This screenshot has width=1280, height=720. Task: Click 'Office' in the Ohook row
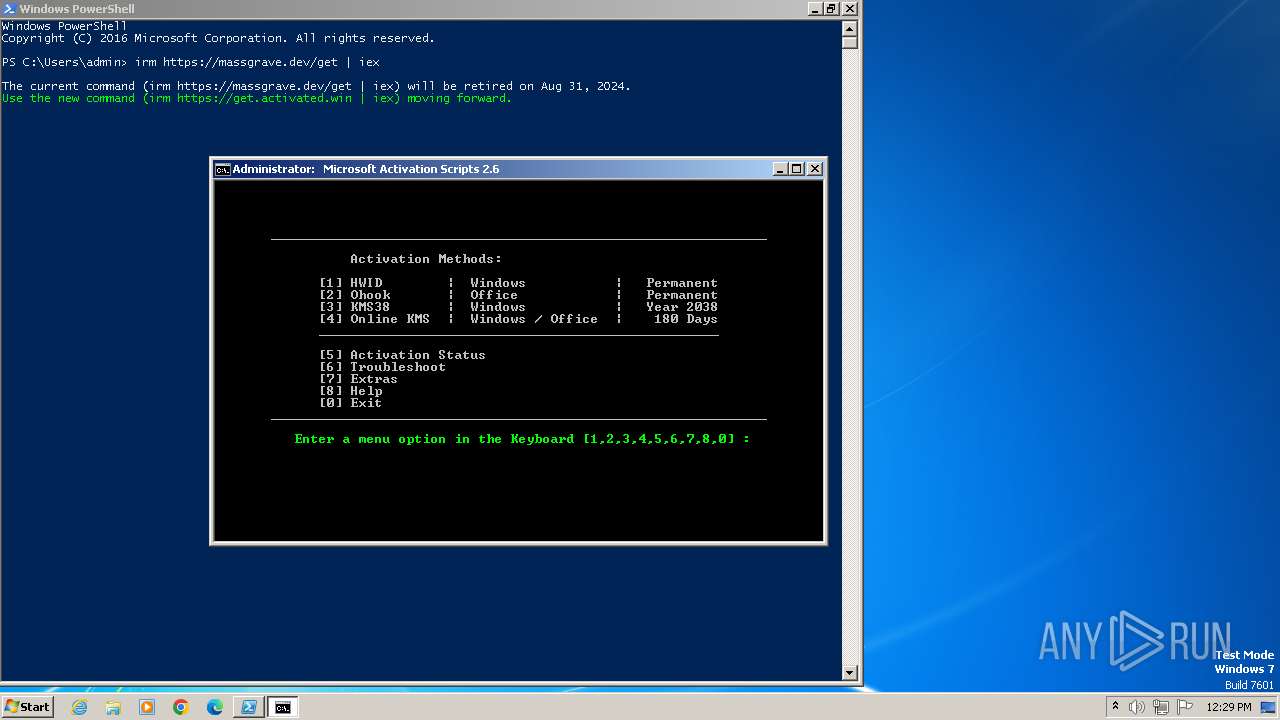[494, 295]
